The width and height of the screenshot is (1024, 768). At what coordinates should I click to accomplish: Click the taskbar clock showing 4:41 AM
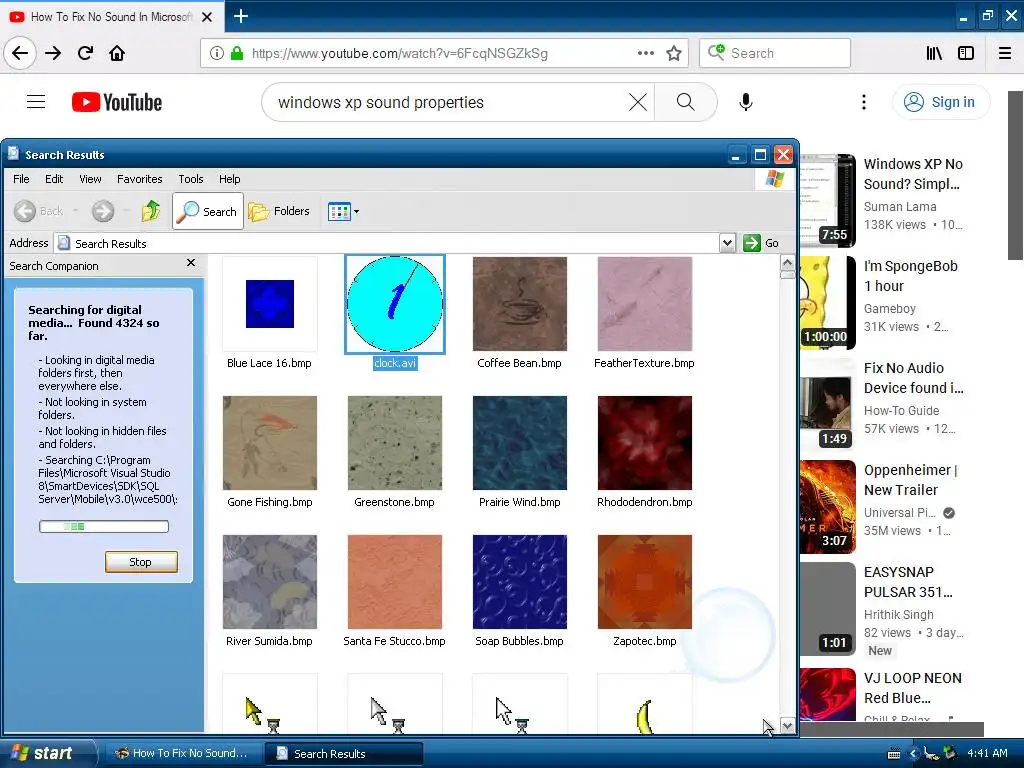(x=987, y=753)
